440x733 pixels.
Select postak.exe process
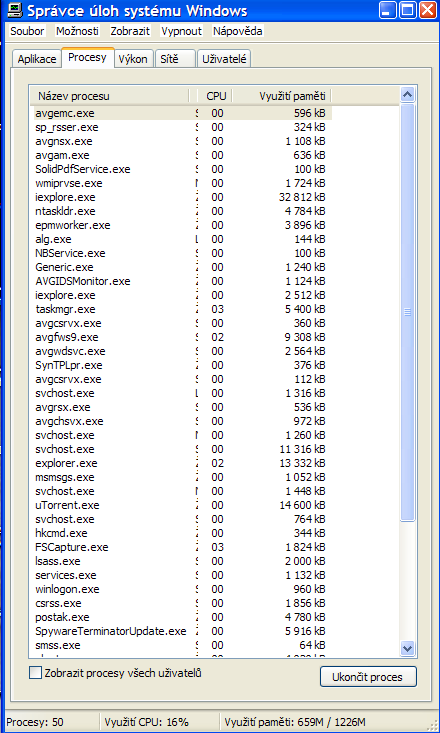[183, 617]
